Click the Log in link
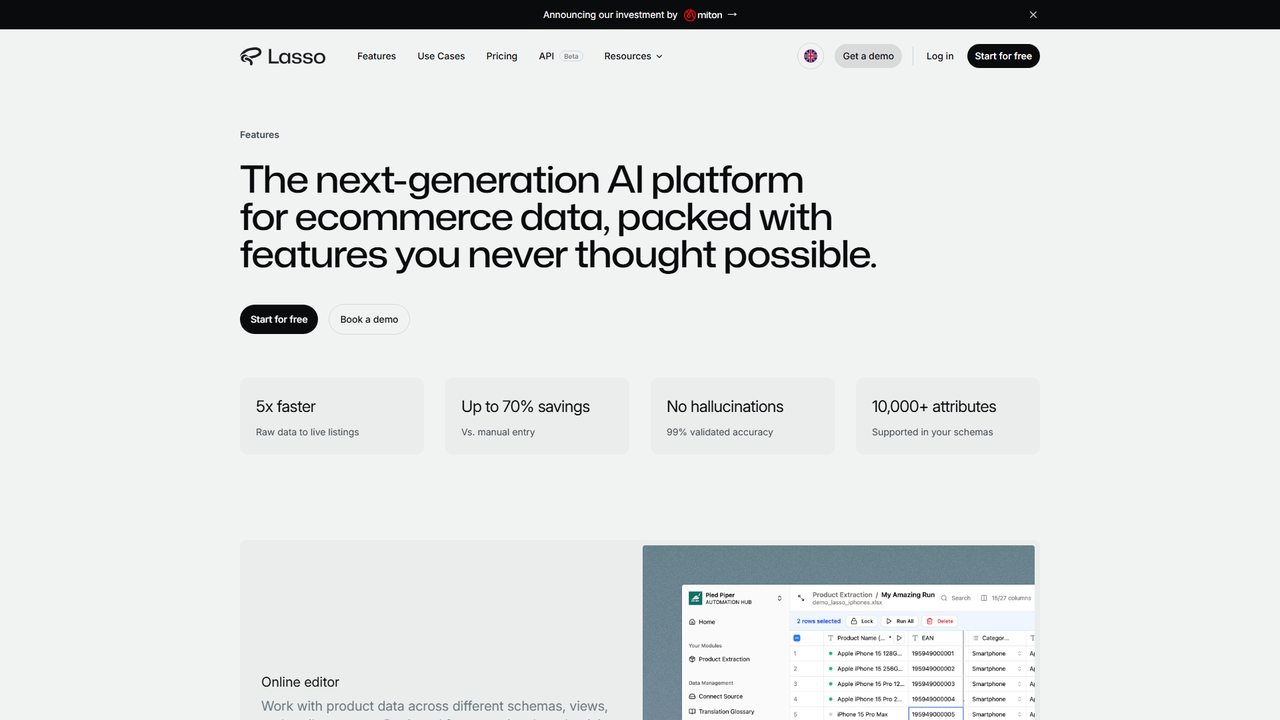The width and height of the screenshot is (1280, 720). click(x=940, y=56)
